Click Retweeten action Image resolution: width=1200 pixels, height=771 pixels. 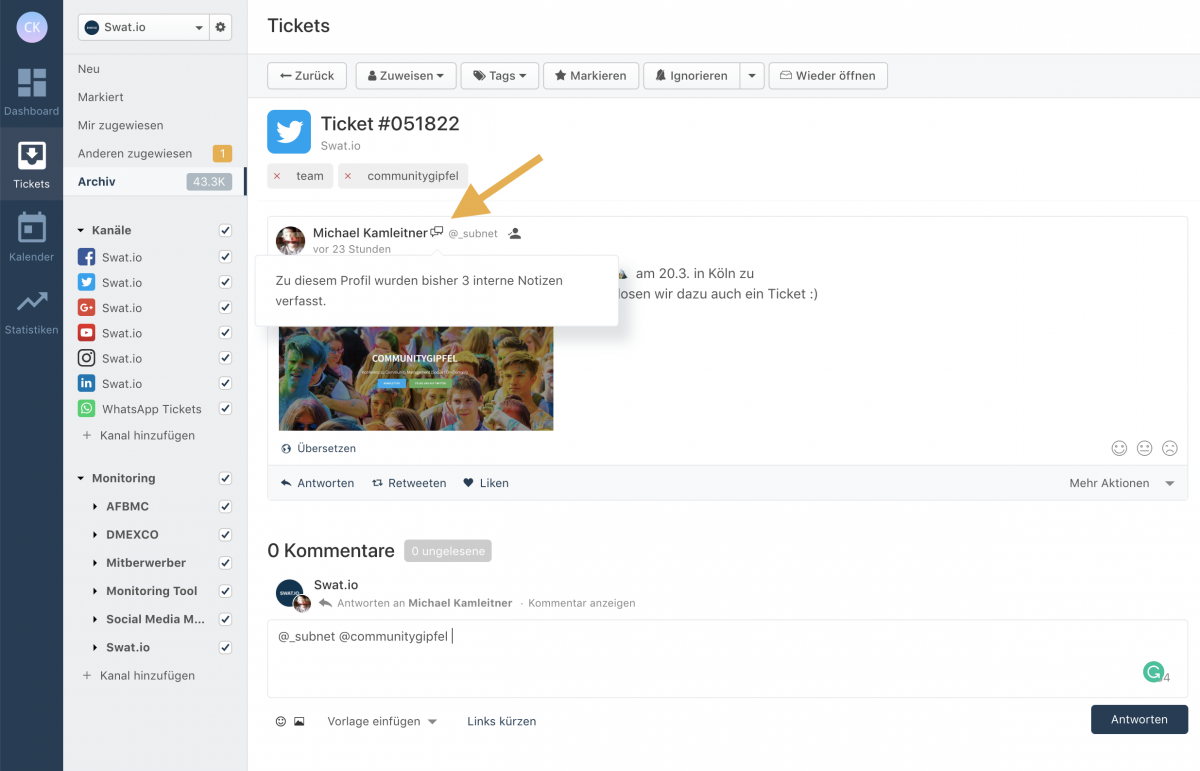point(409,483)
